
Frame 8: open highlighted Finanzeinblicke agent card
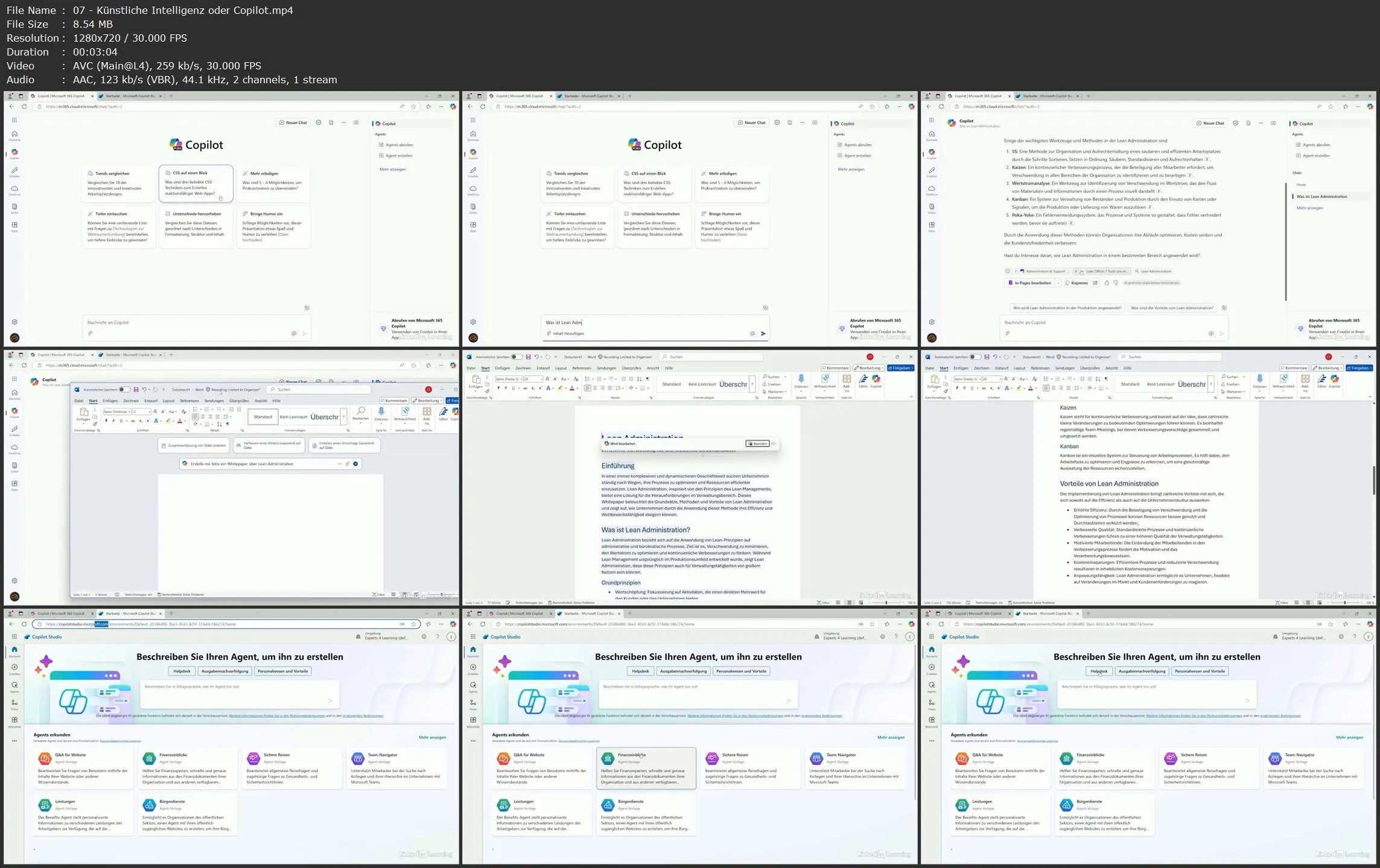pyautogui.click(x=646, y=768)
